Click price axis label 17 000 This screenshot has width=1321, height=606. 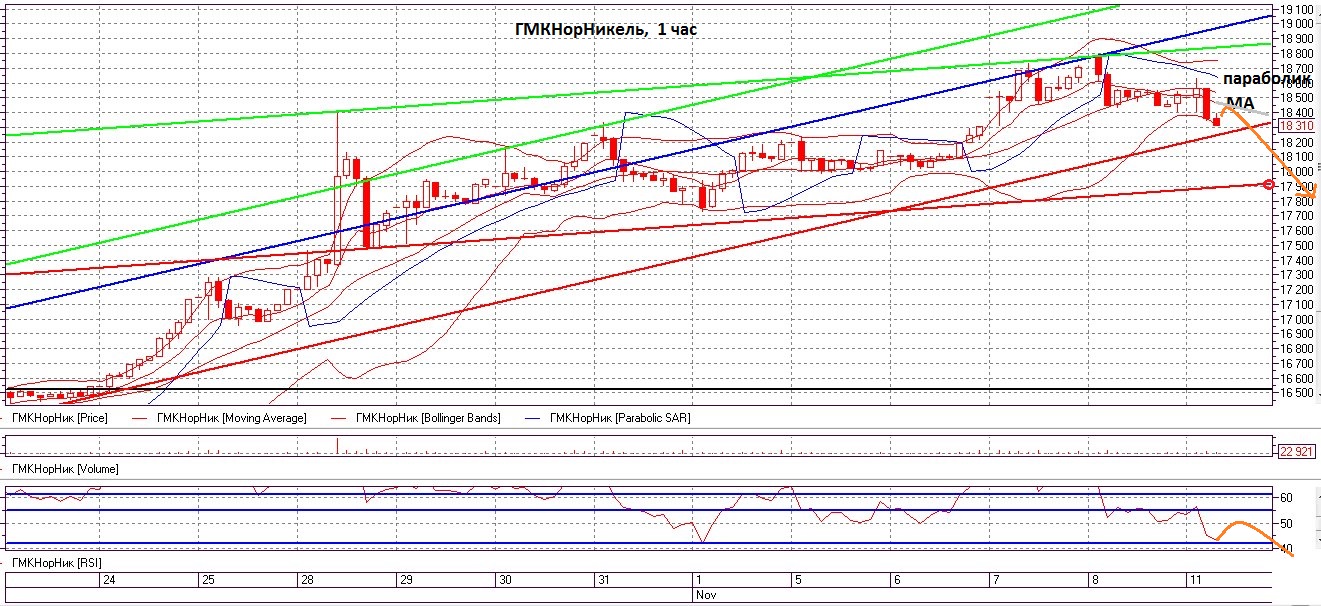click(x=1296, y=319)
